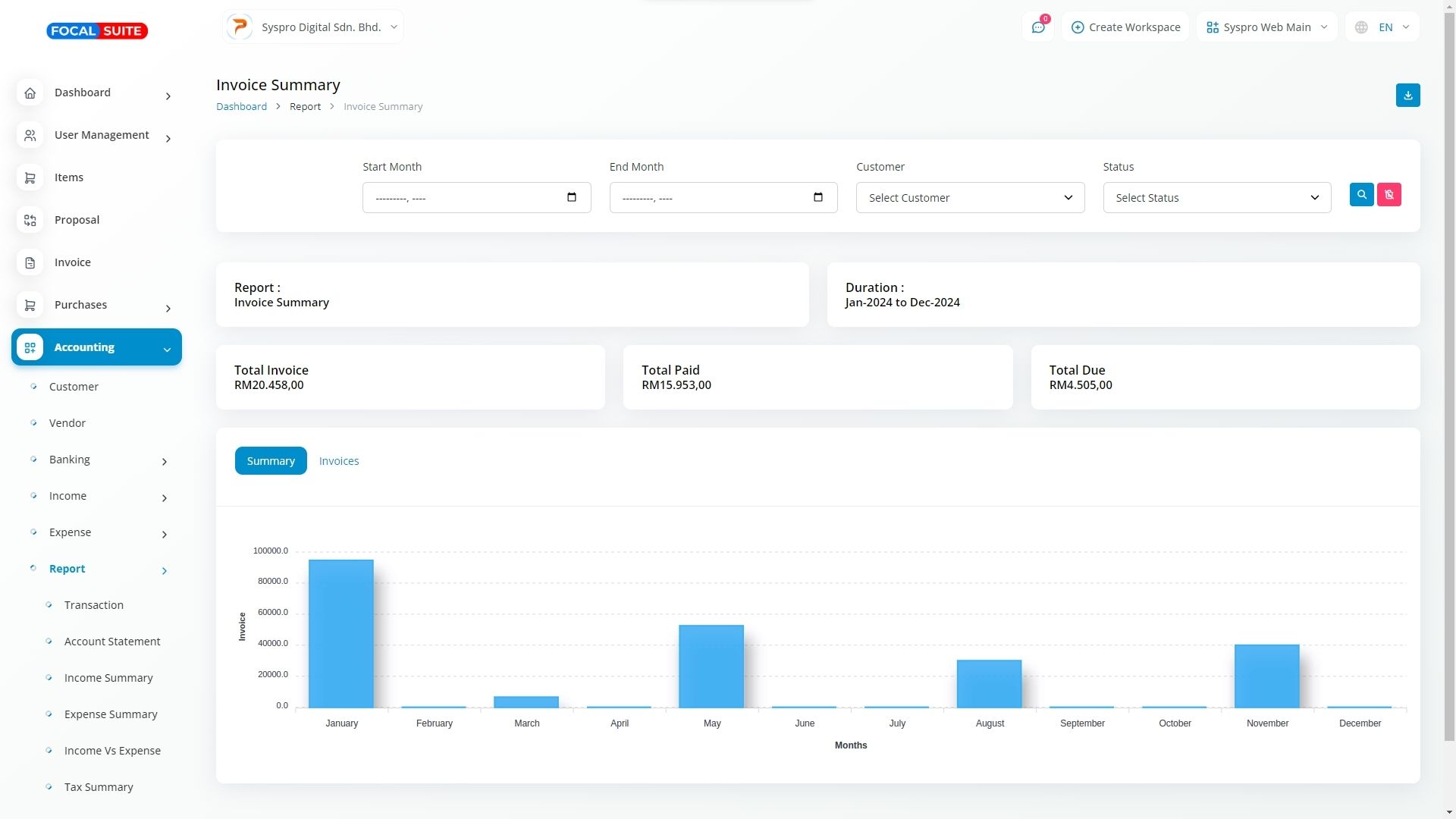This screenshot has width=1456, height=819.
Task: Open Income Vs Expense report
Action: point(112,751)
